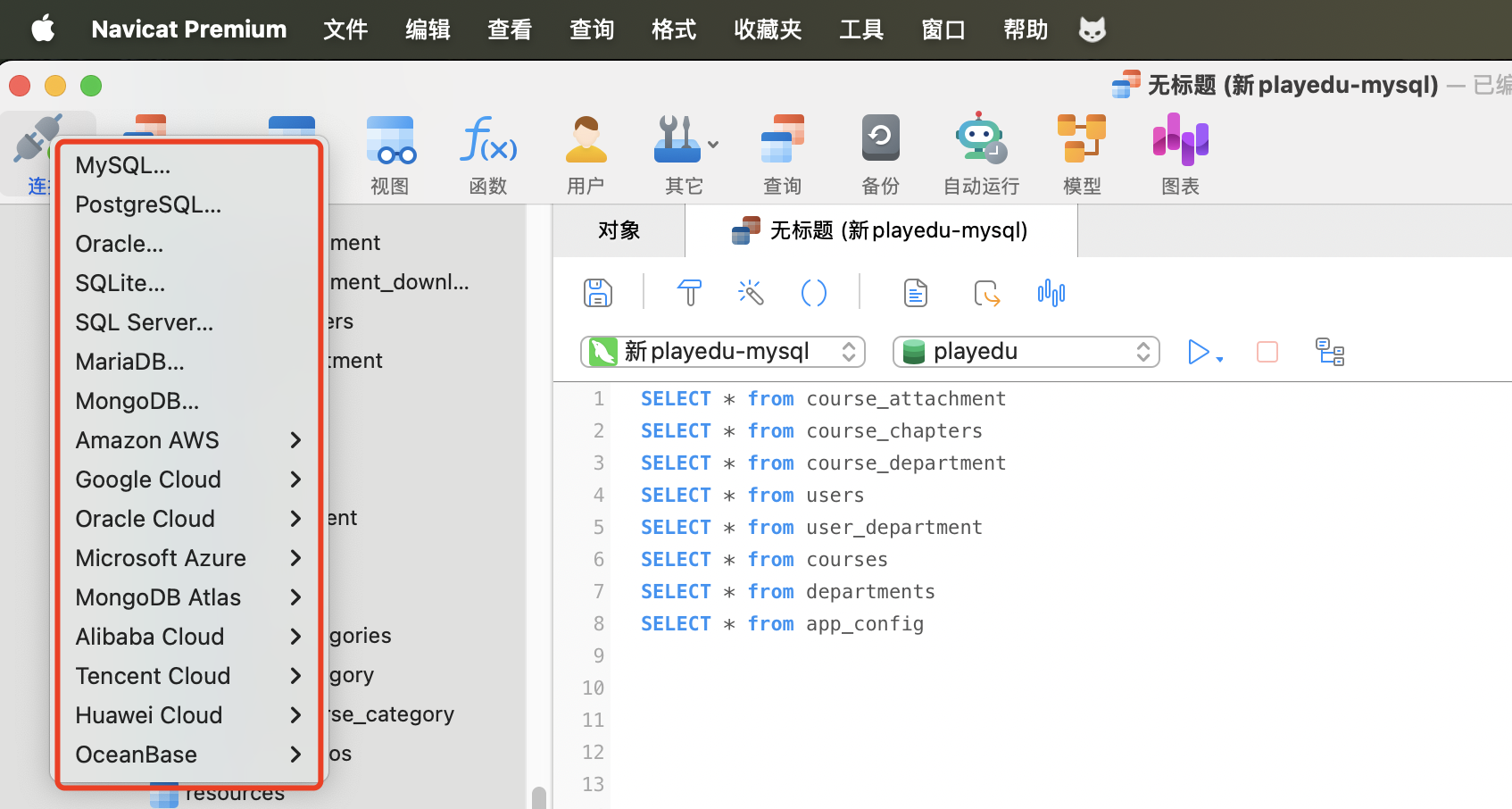The width and height of the screenshot is (1512, 809).
Task: Click 'departments' in editor line 7
Action: point(870,591)
